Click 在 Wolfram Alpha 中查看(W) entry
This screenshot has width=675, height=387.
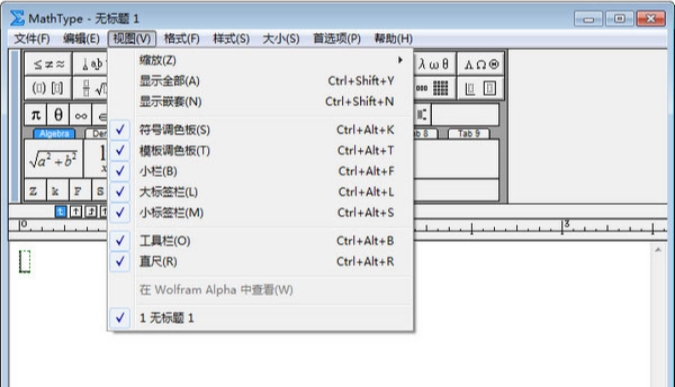pyautogui.click(x=261, y=290)
